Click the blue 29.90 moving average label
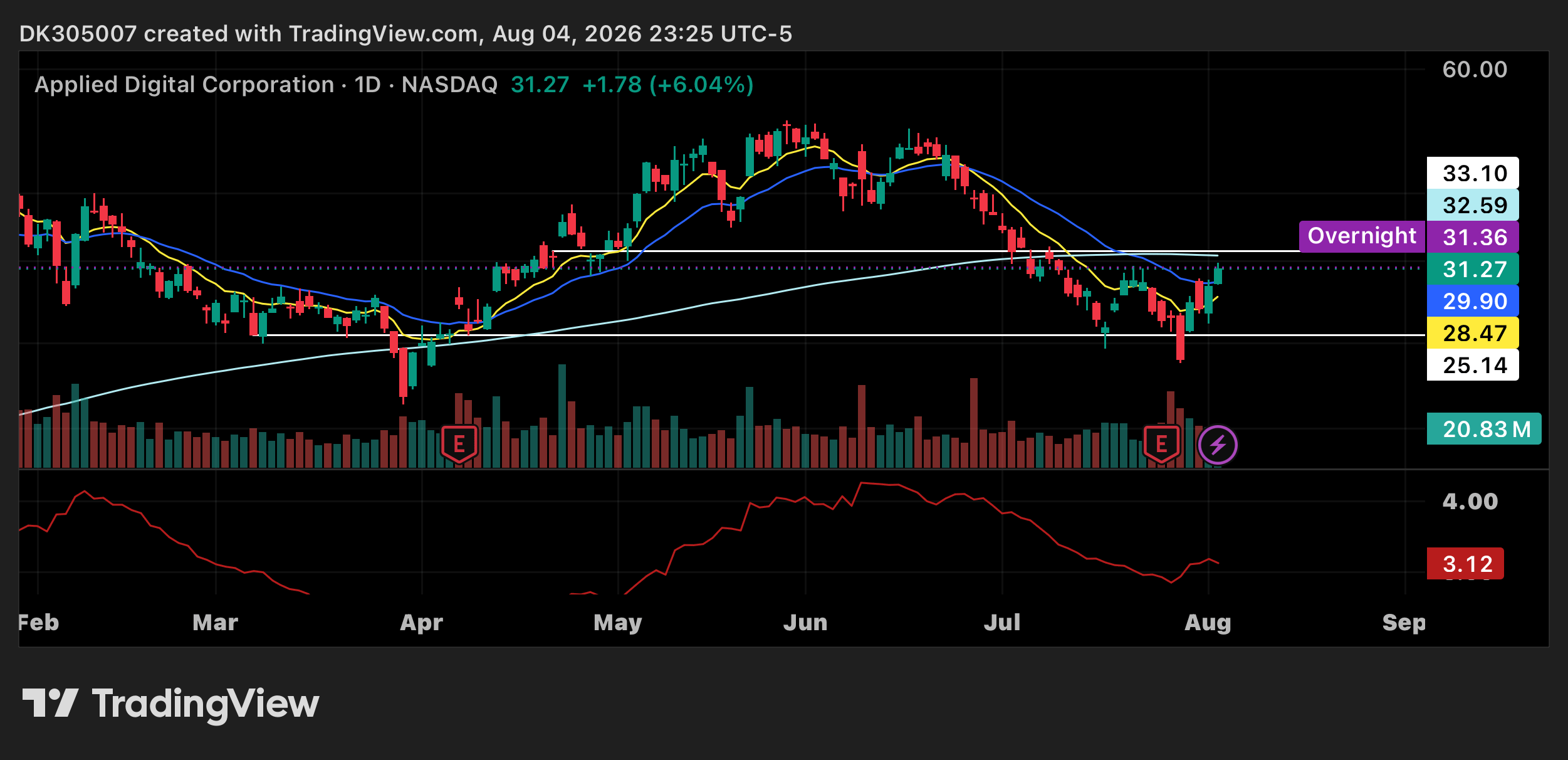The image size is (1568, 760). click(x=1473, y=301)
